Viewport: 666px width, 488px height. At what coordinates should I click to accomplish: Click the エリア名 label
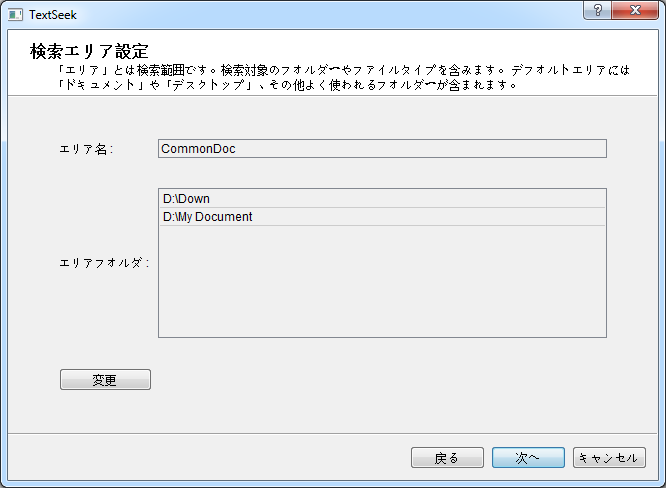point(86,150)
